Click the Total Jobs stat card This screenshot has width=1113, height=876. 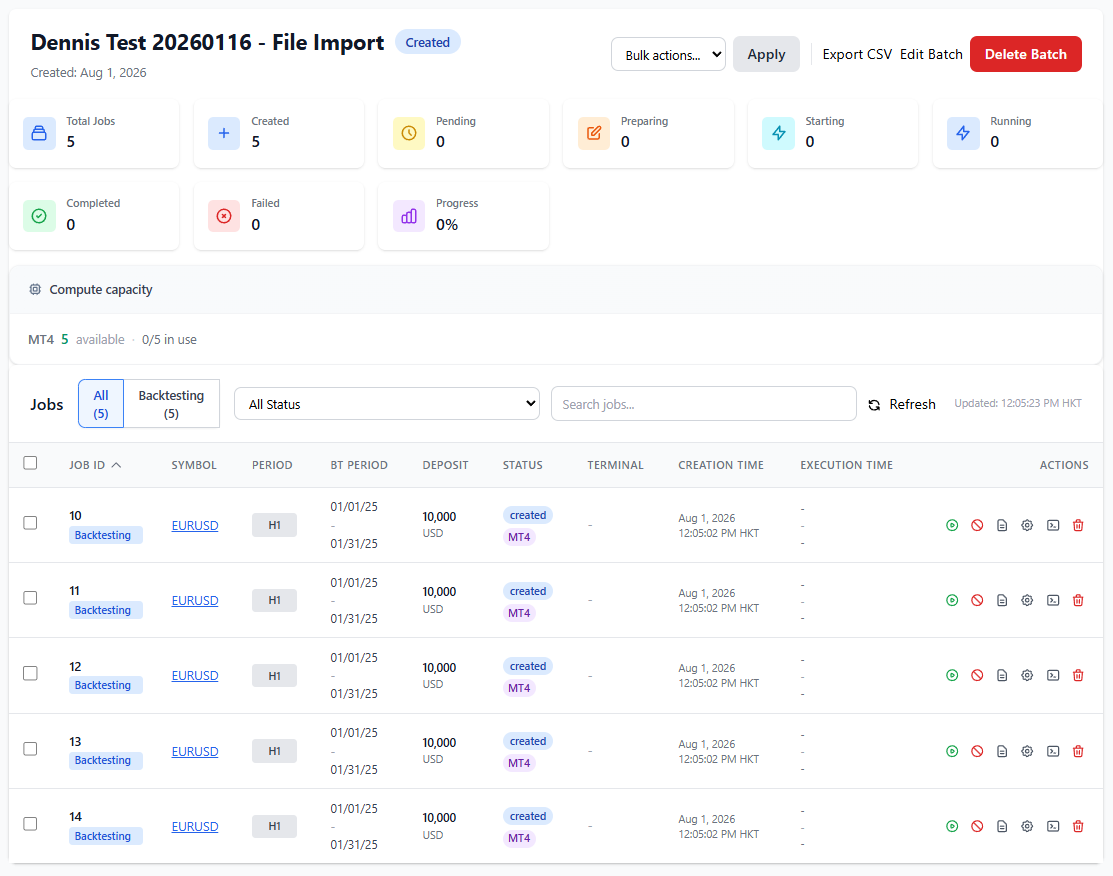pyautogui.click(x=94, y=134)
